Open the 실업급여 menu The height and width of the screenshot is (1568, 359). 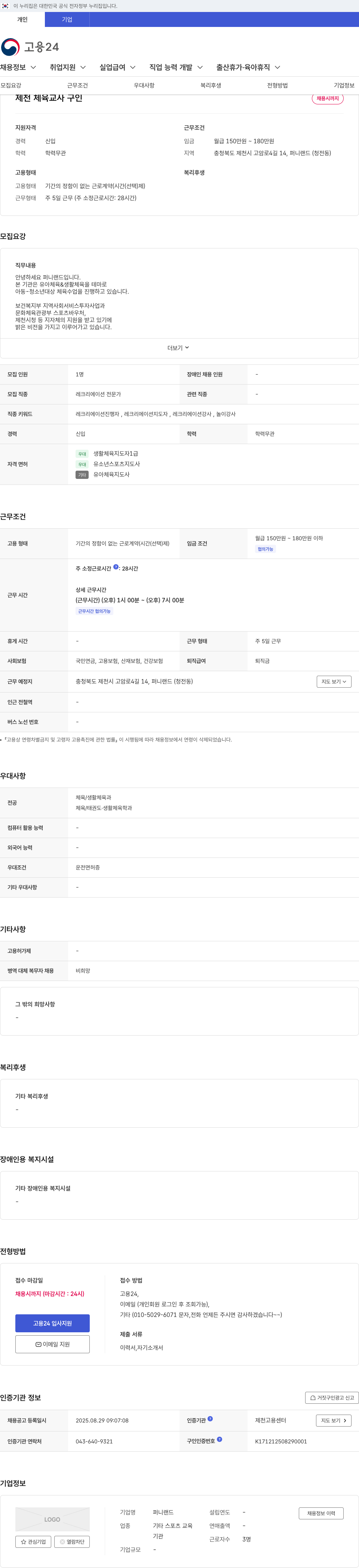117,67
